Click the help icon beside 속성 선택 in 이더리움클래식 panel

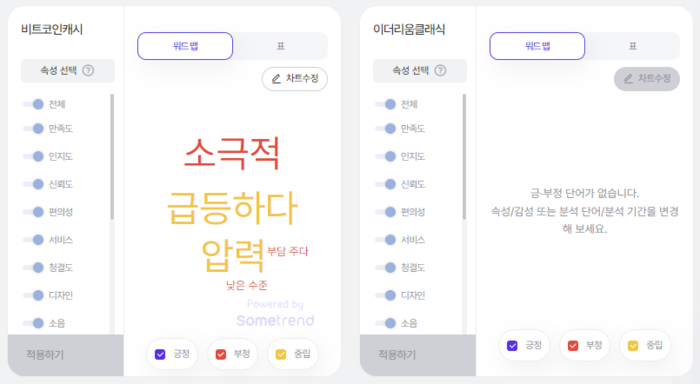click(x=440, y=71)
